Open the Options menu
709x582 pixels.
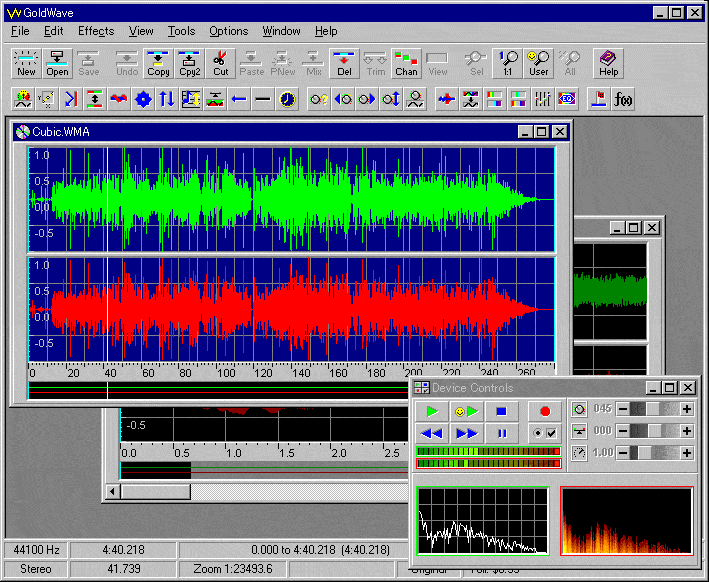(228, 31)
